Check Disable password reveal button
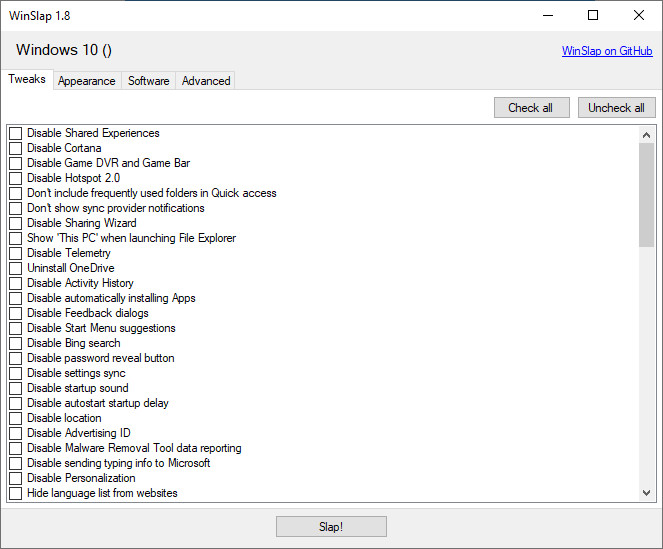 [x=16, y=358]
